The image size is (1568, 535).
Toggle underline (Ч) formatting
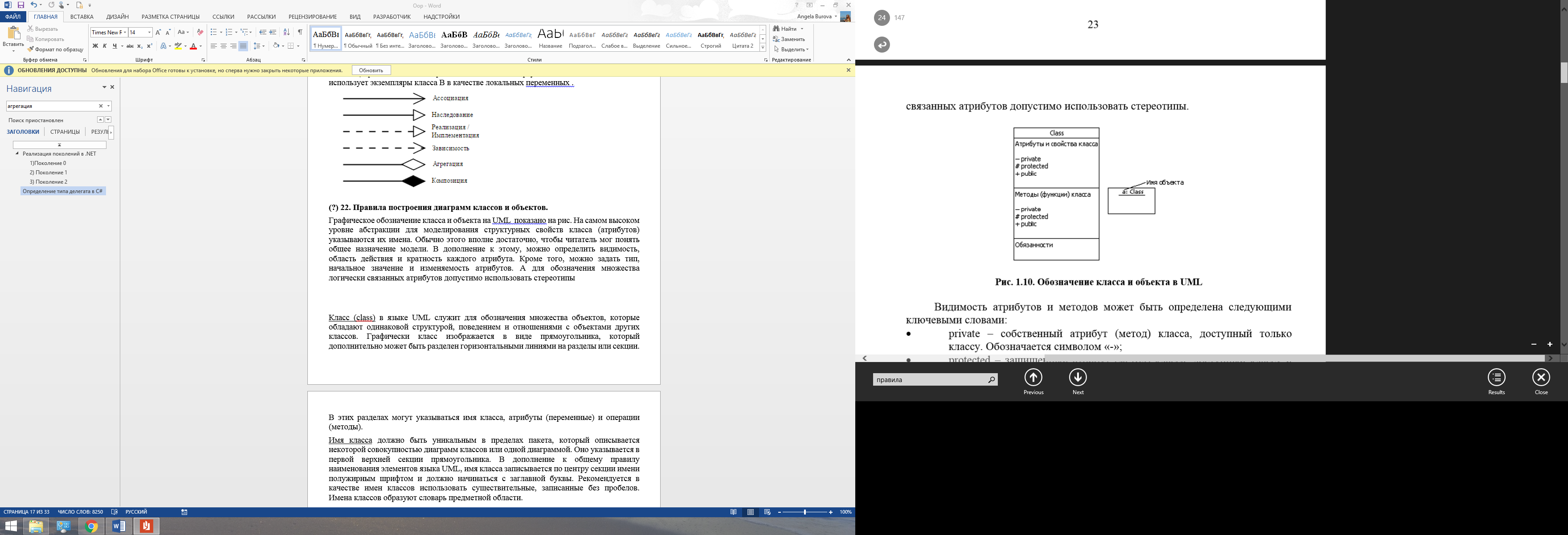pyautogui.click(x=114, y=46)
